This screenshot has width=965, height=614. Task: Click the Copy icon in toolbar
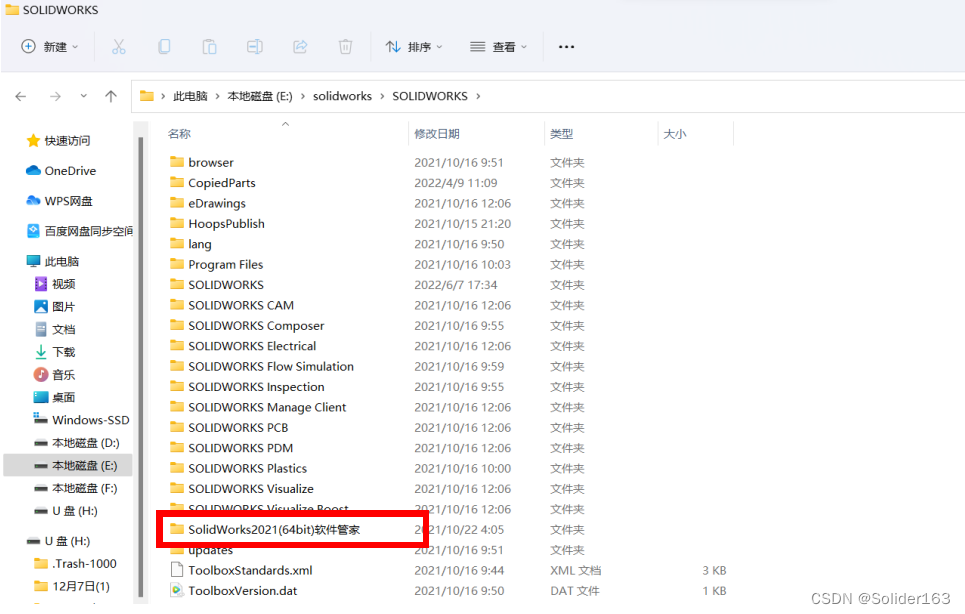(164, 46)
